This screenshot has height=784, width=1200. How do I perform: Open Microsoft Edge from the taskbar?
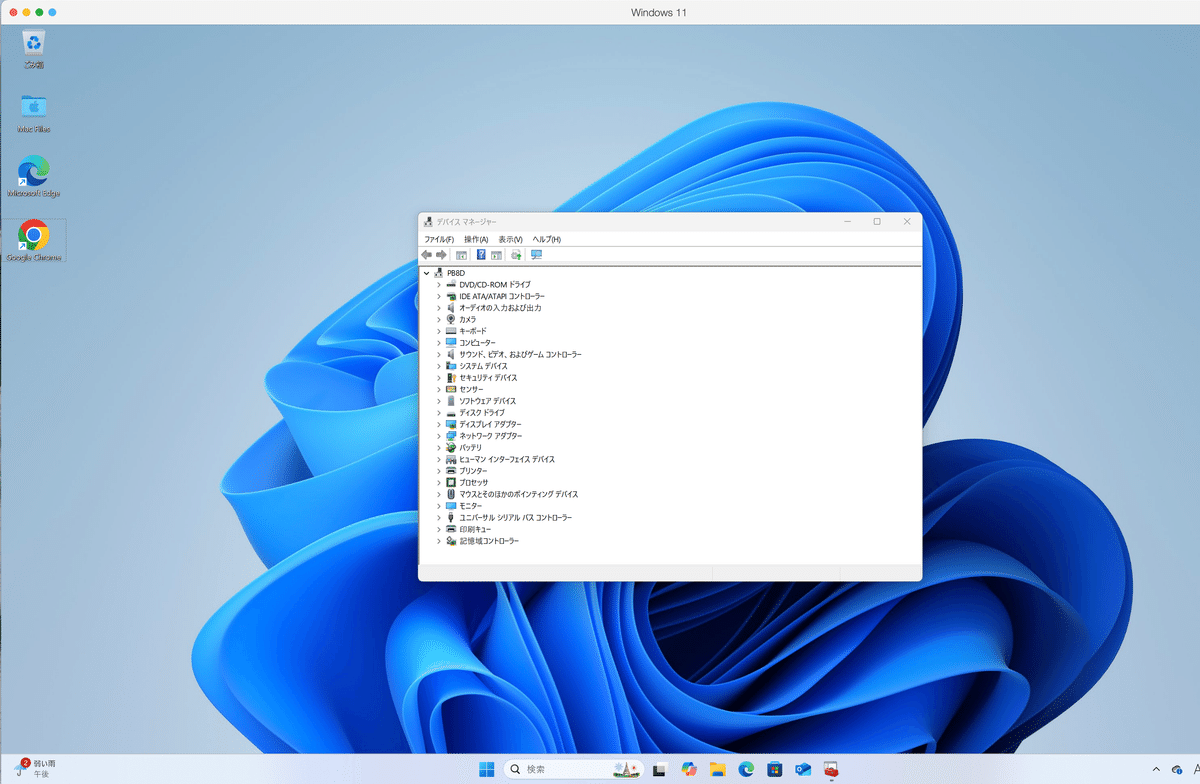tap(746, 769)
